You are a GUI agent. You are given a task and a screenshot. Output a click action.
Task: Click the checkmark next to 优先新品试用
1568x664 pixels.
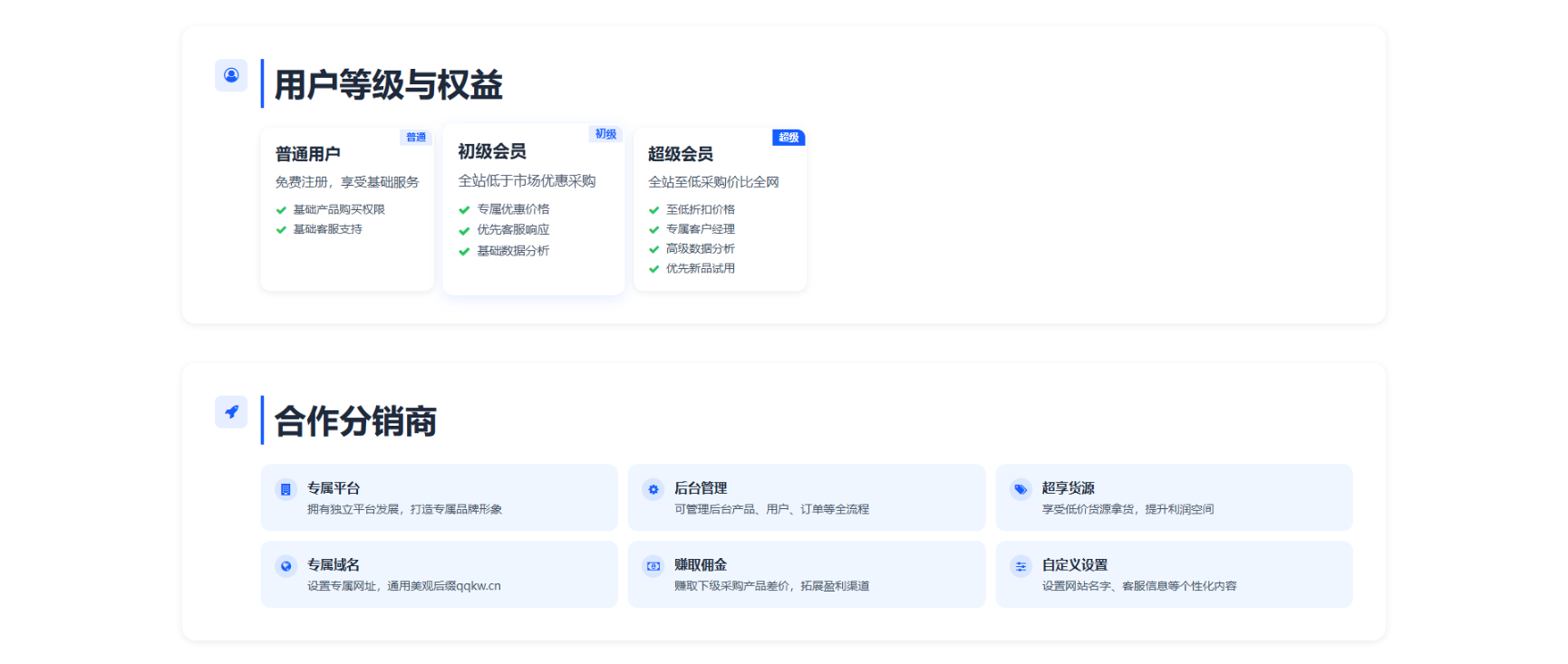(x=653, y=269)
